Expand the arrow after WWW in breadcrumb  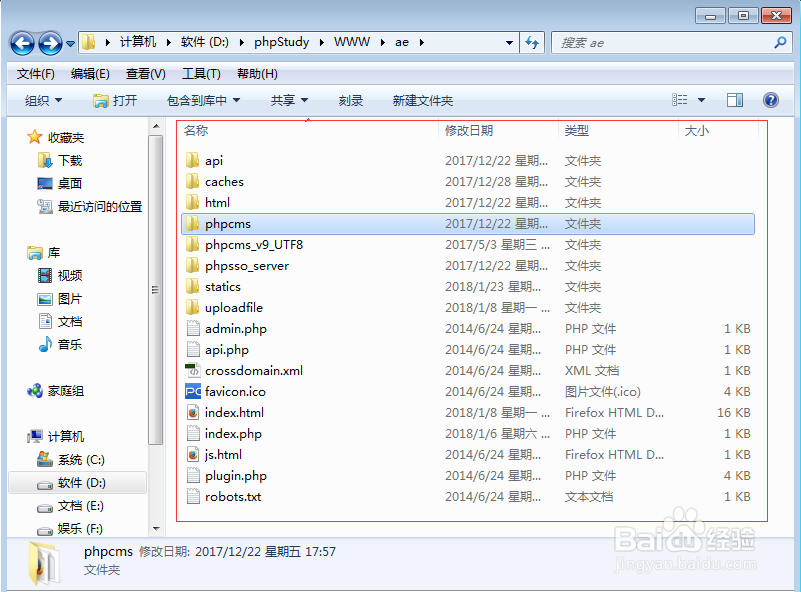click(383, 42)
